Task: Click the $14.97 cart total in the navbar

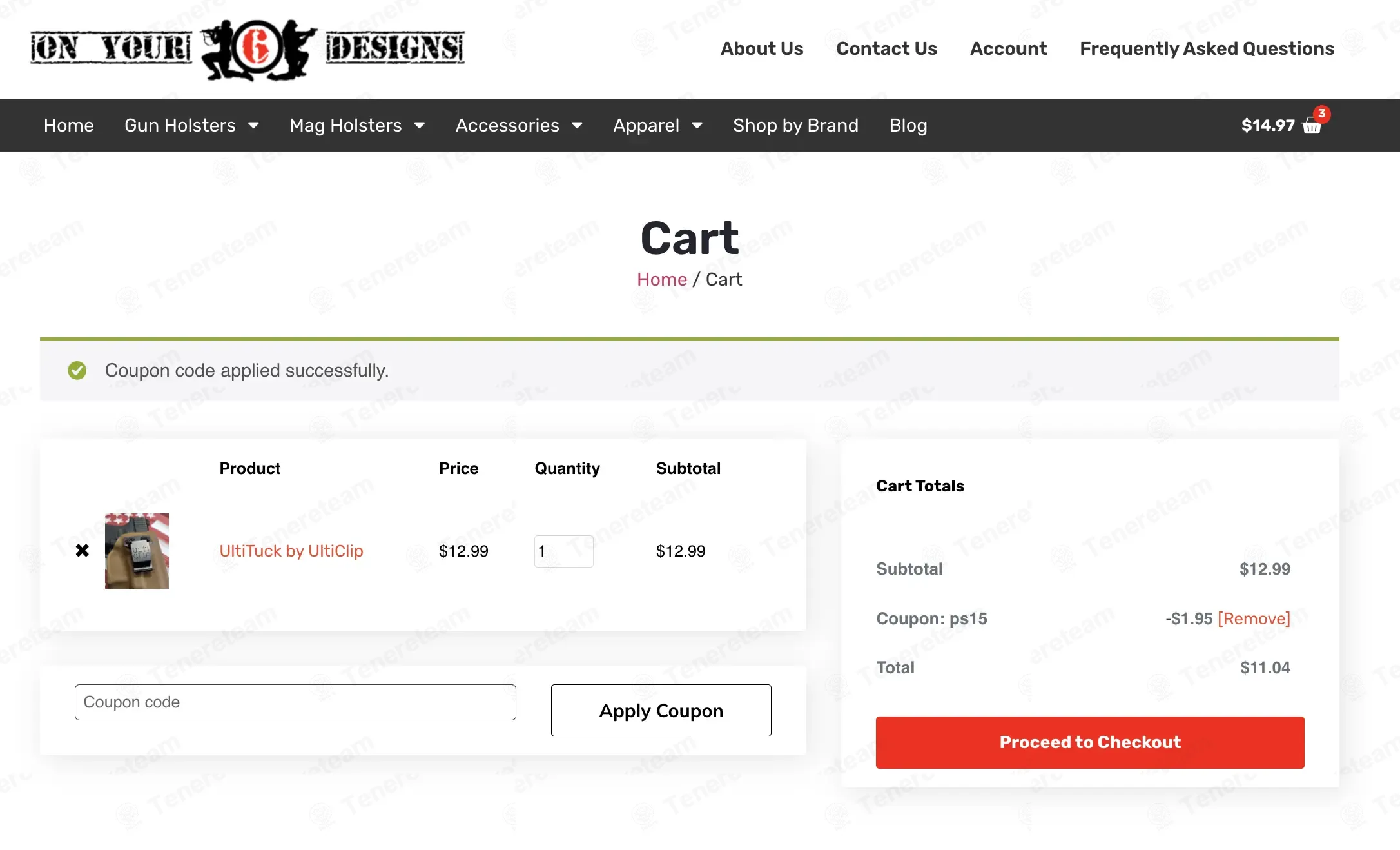Action: coord(1268,125)
